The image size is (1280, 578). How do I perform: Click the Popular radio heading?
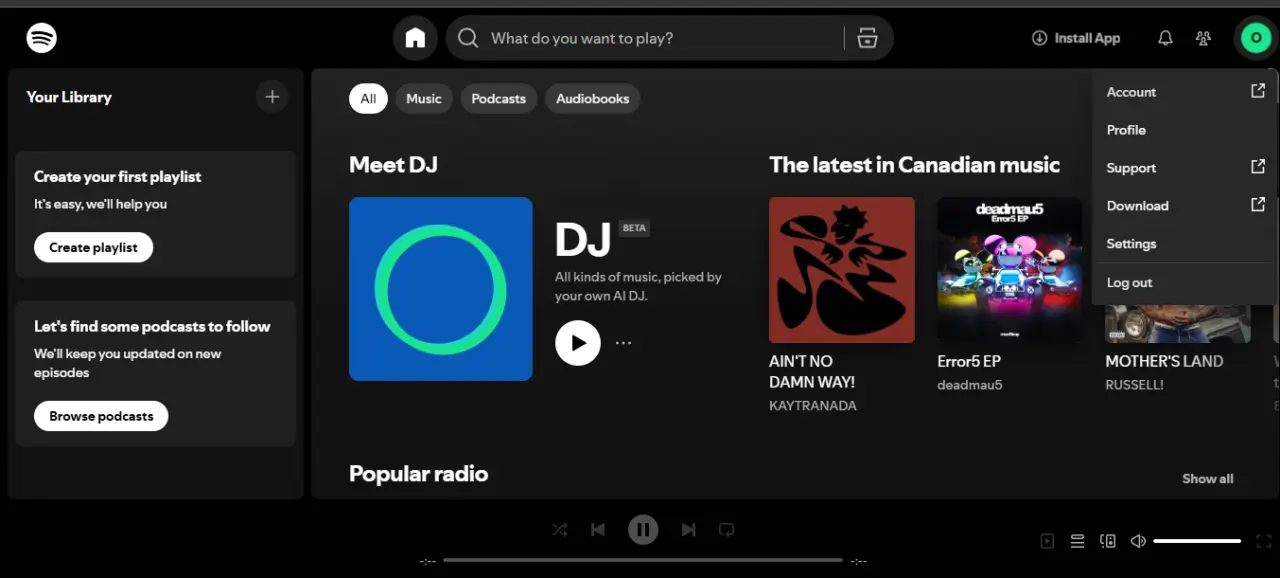(x=418, y=474)
